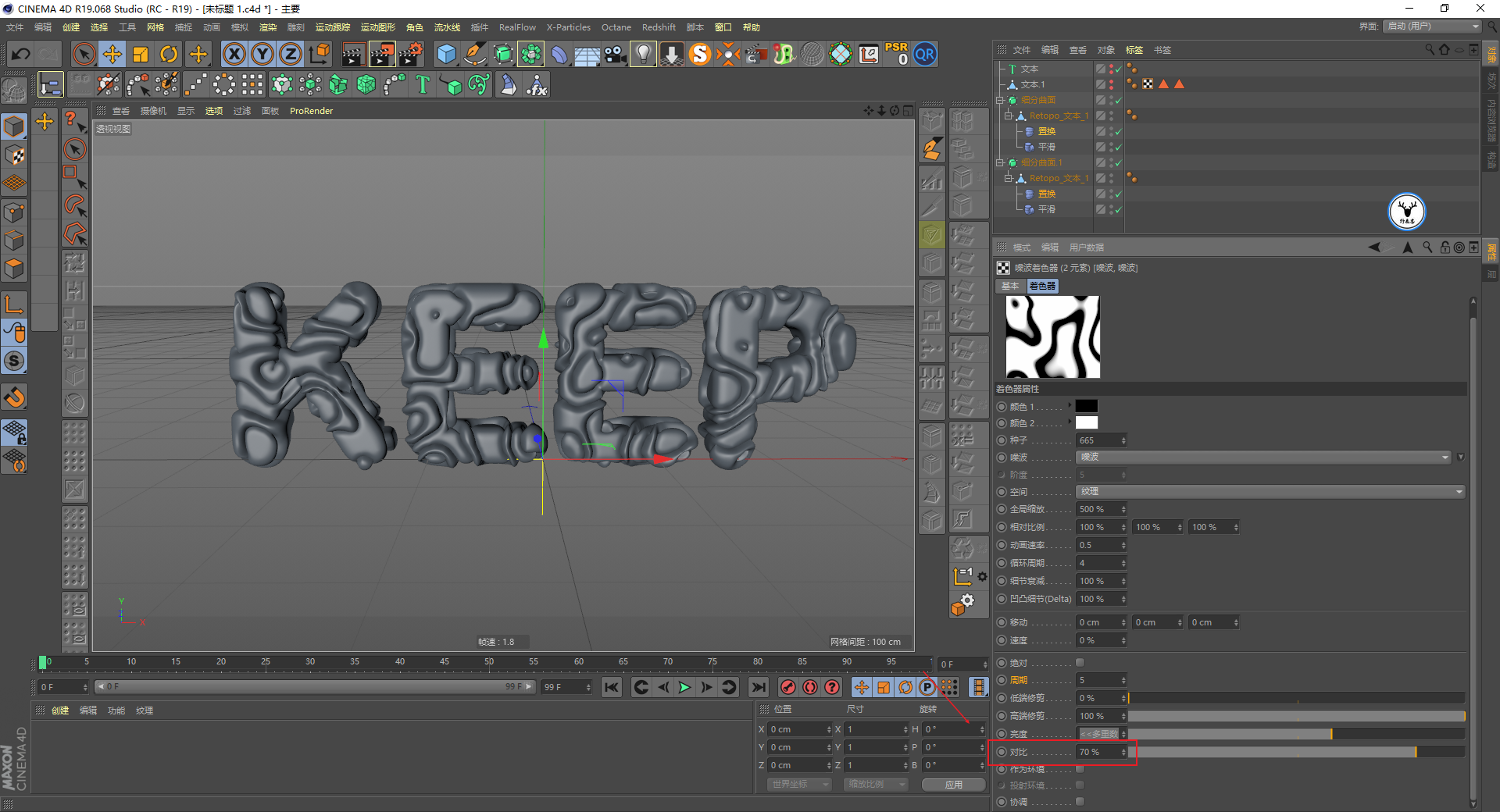
Task: Toggle 种子 animation radio dot
Action: coord(1002,440)
